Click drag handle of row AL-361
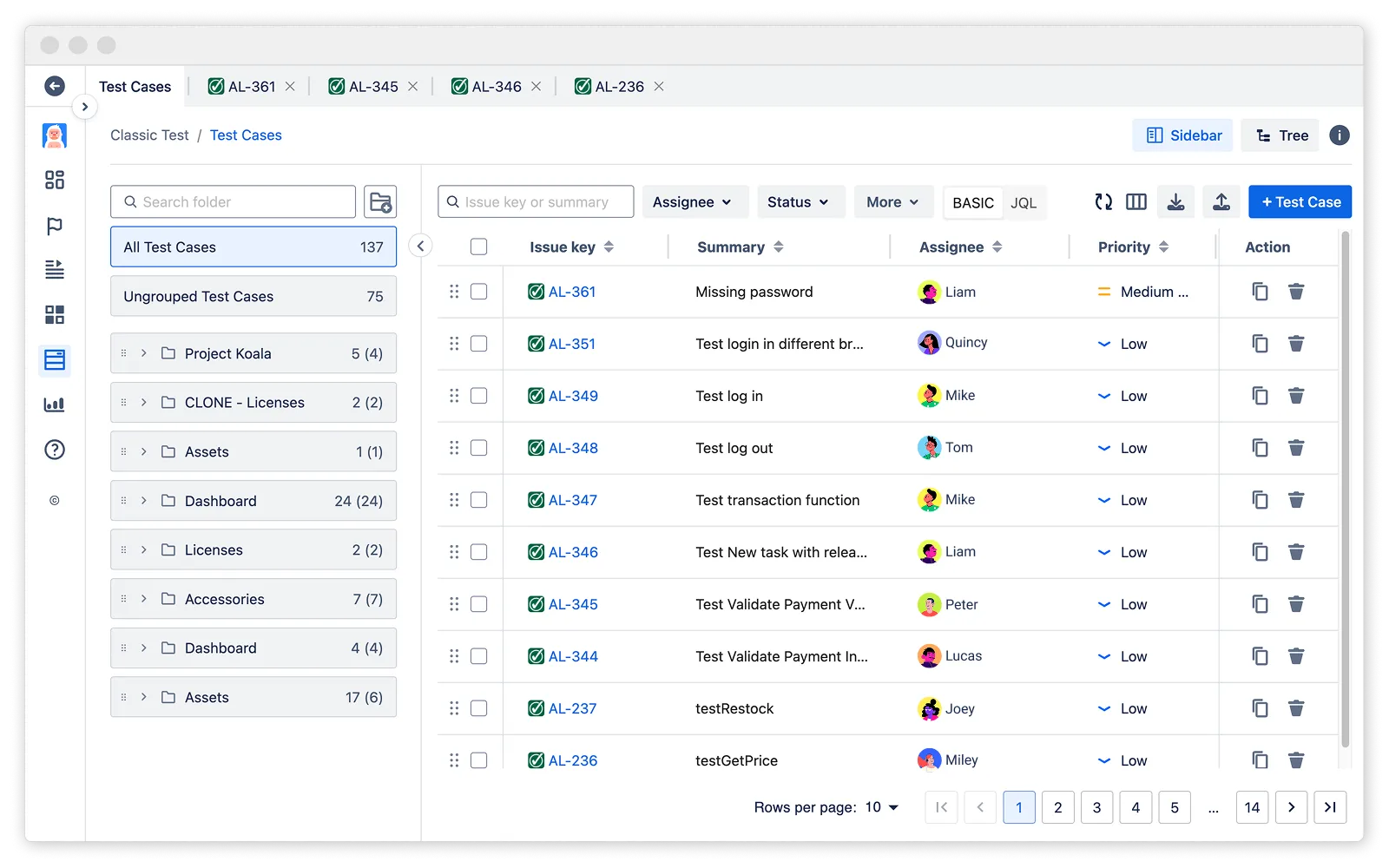The image size is (1389, 868). click(x=454, y=292)
